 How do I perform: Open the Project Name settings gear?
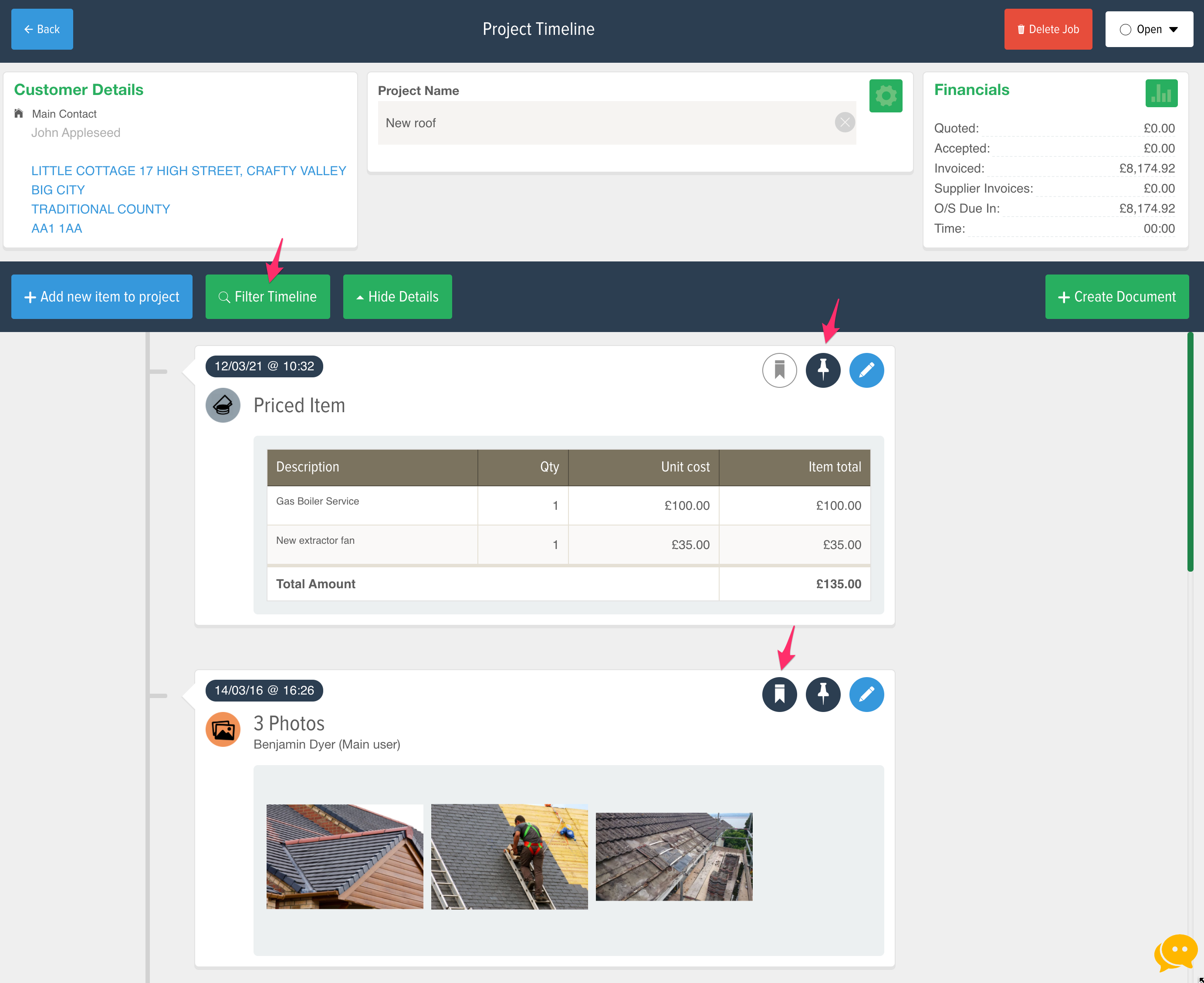885,96
